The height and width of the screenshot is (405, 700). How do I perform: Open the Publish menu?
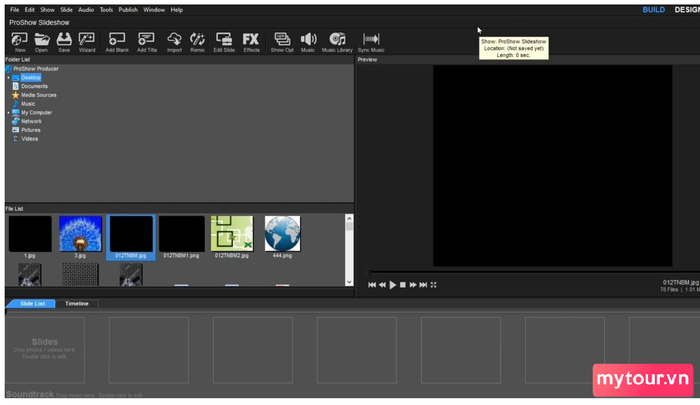128,10
